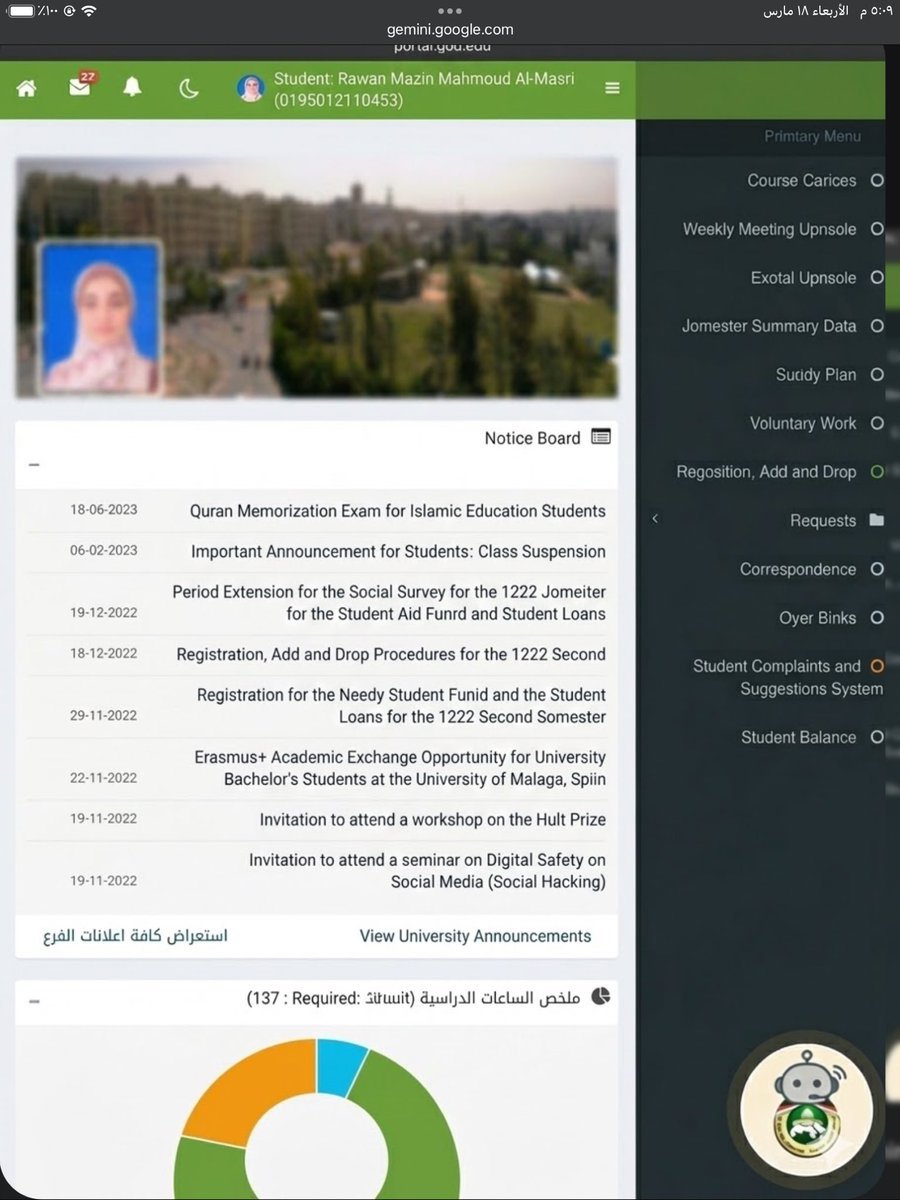
Task: Open Suddy Plan menu item
Action: [x=816, y=375]
